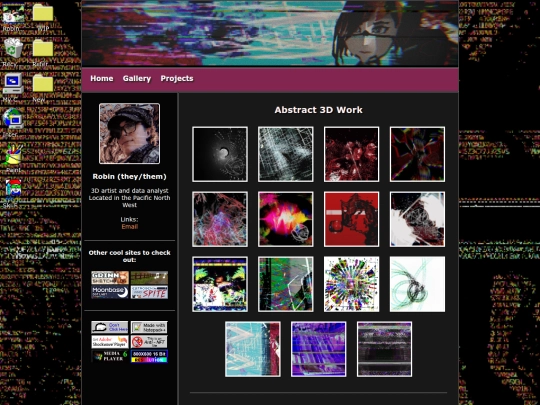The height and width of the screenshot is (405, 540).
Task: Click the Adobe Shockwave Player badge
Action: point(110,342)
